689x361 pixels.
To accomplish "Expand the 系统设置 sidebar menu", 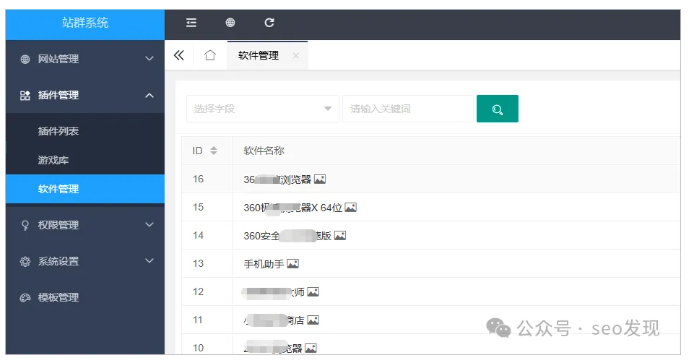I will (x=85, y=261).
